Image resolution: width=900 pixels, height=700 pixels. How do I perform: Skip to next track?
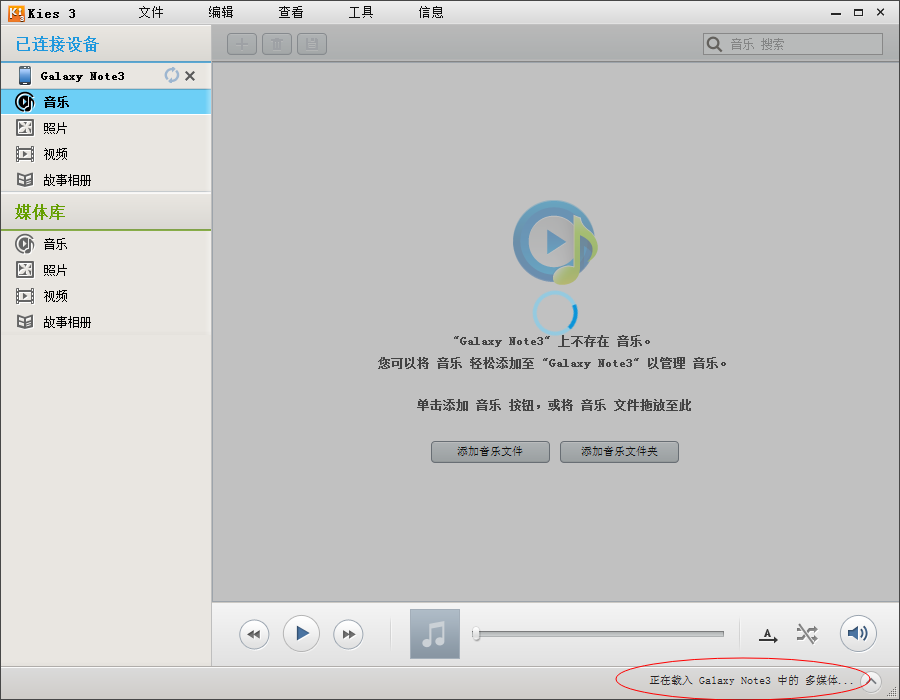347,634
